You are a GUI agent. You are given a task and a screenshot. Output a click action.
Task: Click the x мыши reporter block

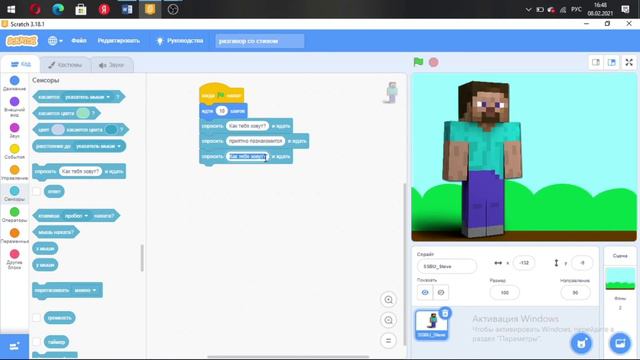(45, 248)
